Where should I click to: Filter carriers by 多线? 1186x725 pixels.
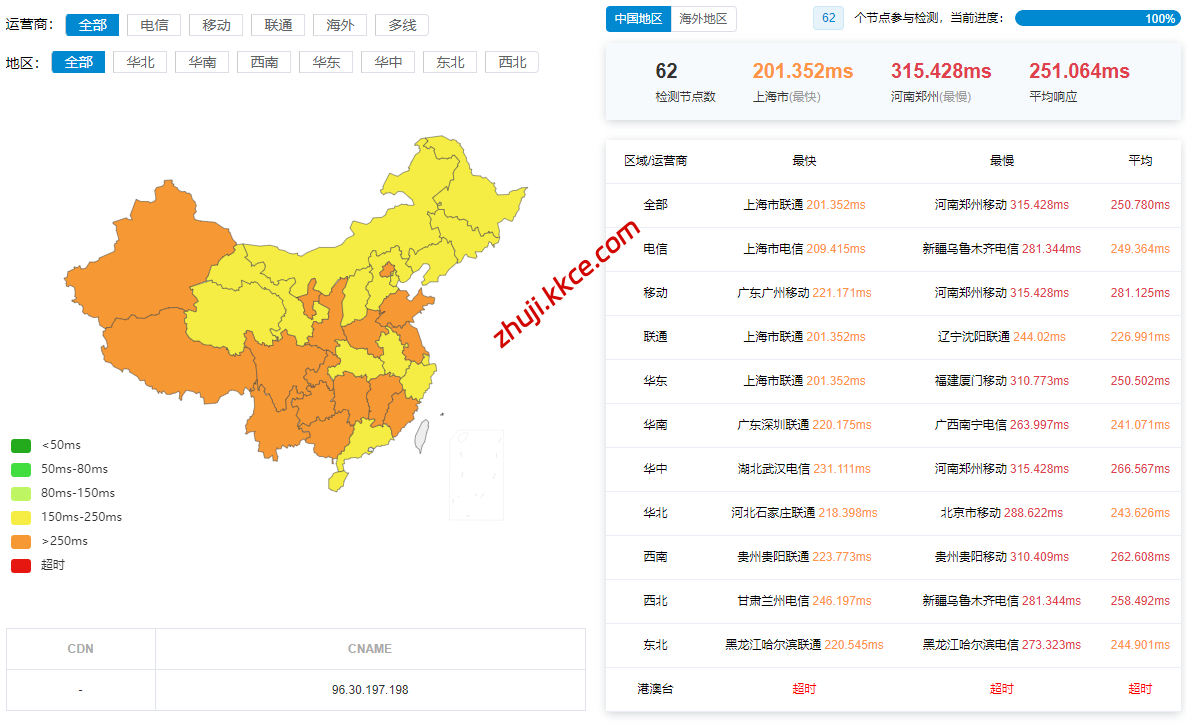point(402,25)
